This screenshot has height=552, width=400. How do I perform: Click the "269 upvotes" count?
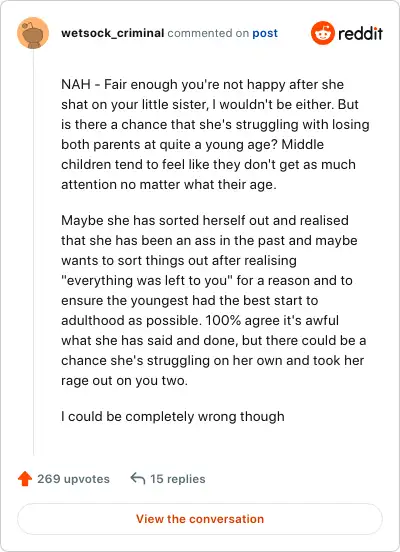[x=73, y=479]
